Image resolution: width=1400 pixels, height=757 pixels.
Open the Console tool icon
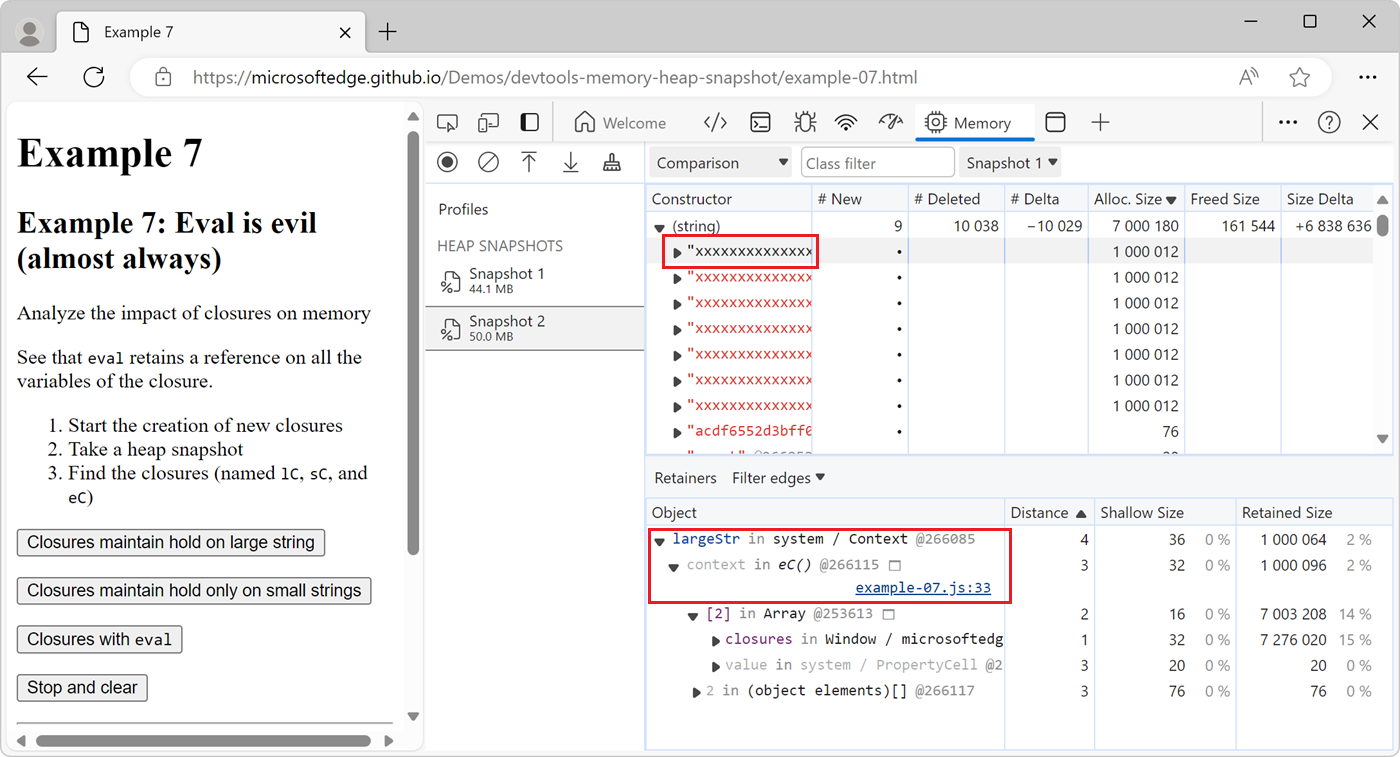[x=761, y=123]
